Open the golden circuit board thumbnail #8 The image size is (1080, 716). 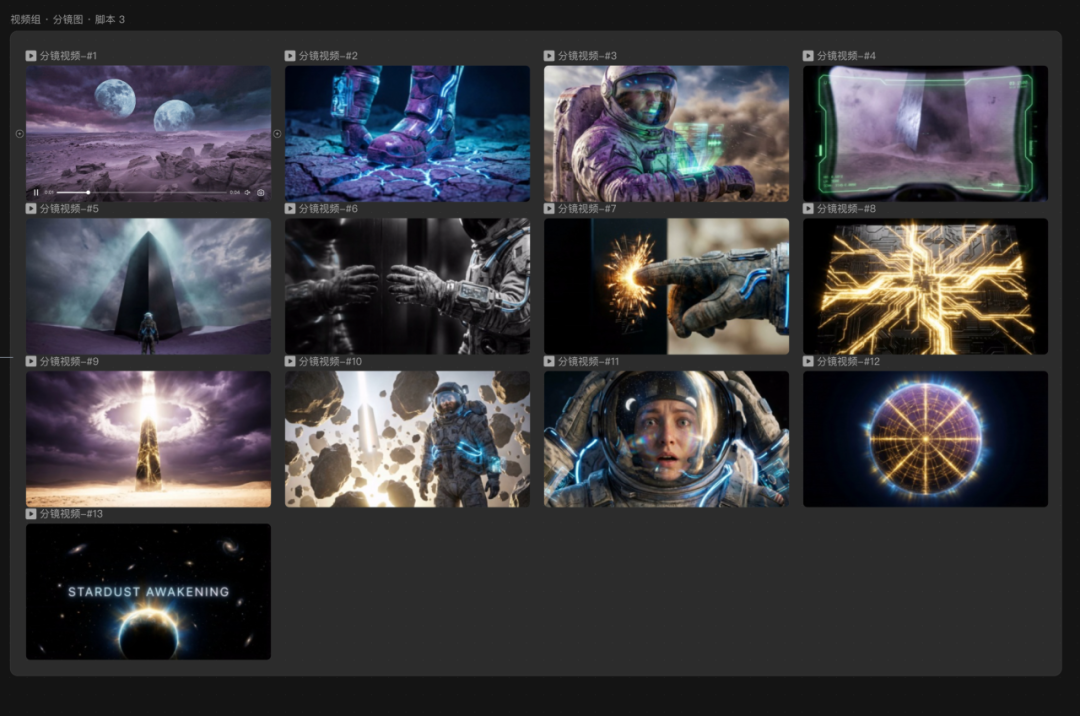point(925,286)
